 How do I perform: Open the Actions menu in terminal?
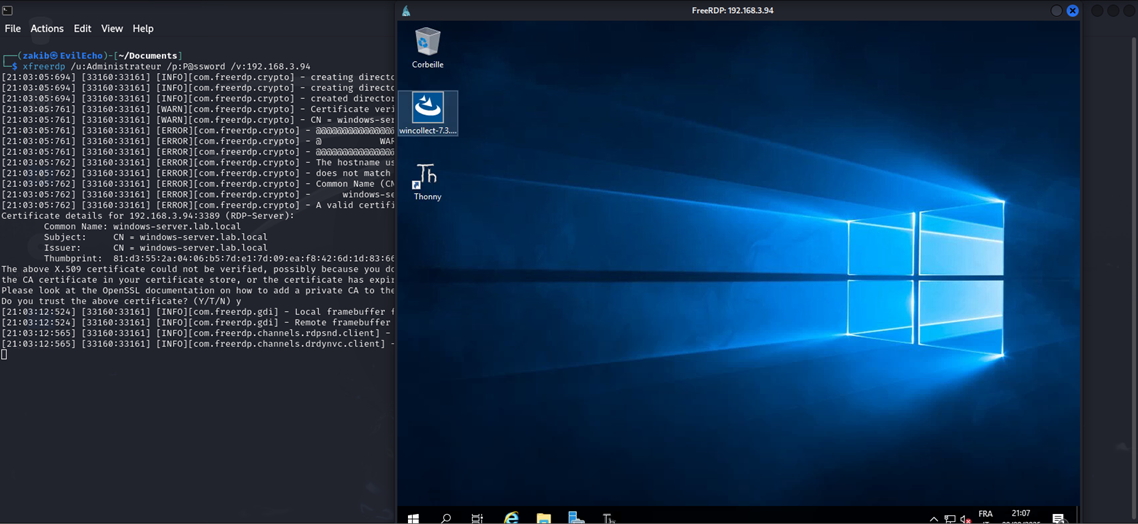[x=47, y=28]
